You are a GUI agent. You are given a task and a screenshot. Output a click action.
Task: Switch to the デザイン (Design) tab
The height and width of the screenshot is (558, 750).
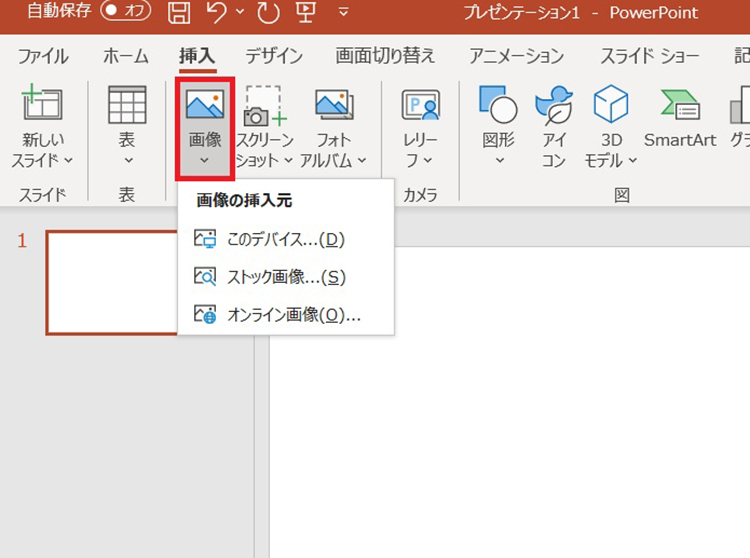[274, 56]
